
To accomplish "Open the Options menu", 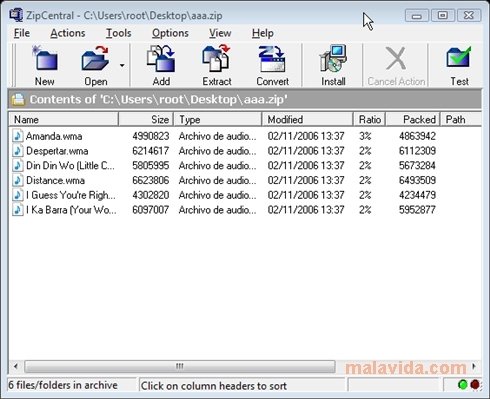I will 170,33.
